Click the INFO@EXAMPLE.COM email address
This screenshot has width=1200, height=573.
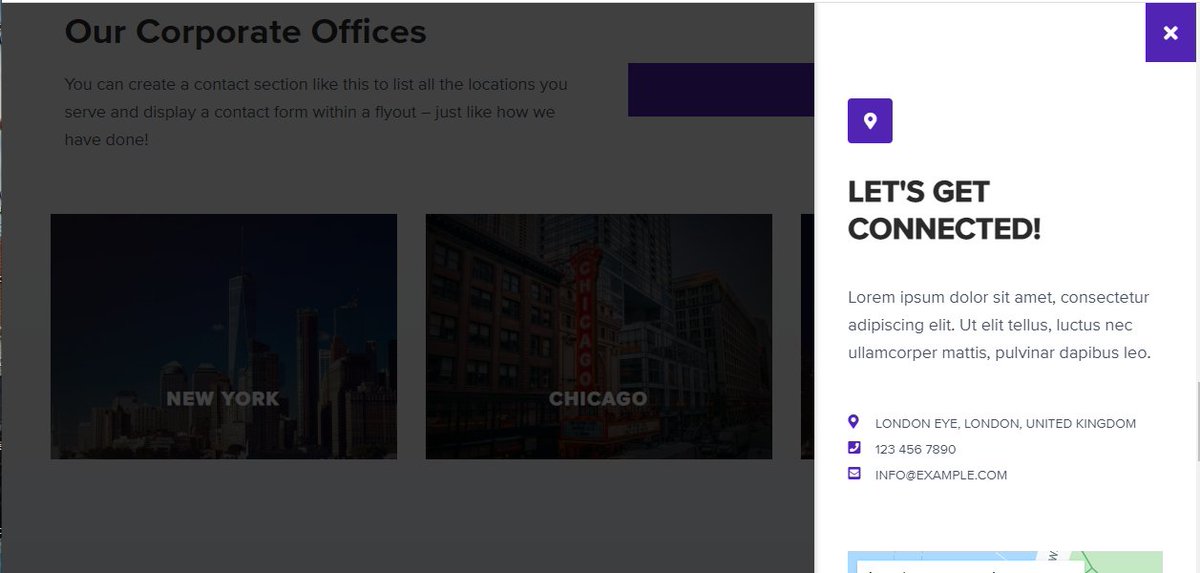pyautogui.click(x=941, y=475)
